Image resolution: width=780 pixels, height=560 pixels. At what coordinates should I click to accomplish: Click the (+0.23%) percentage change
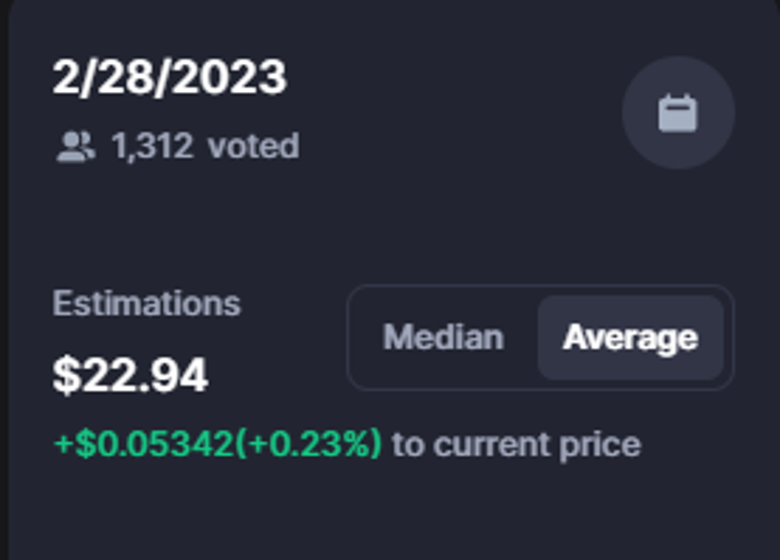click(x=308, y=443)
